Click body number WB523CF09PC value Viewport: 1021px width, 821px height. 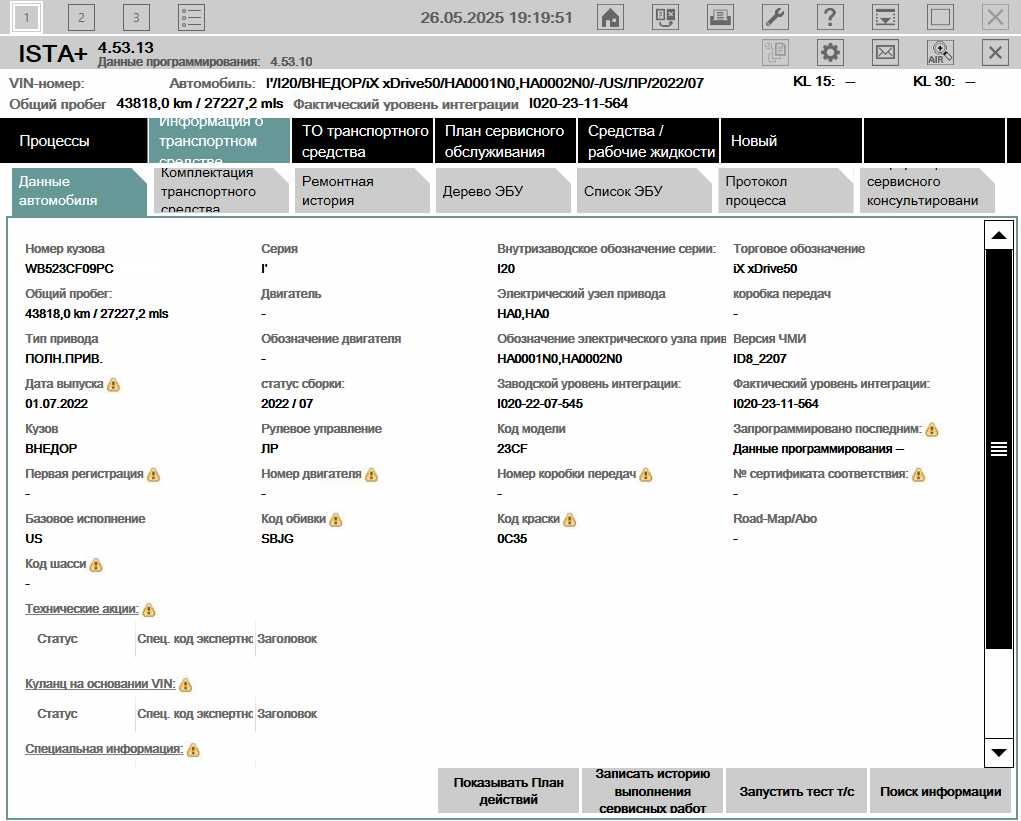(x=70, y=269)
